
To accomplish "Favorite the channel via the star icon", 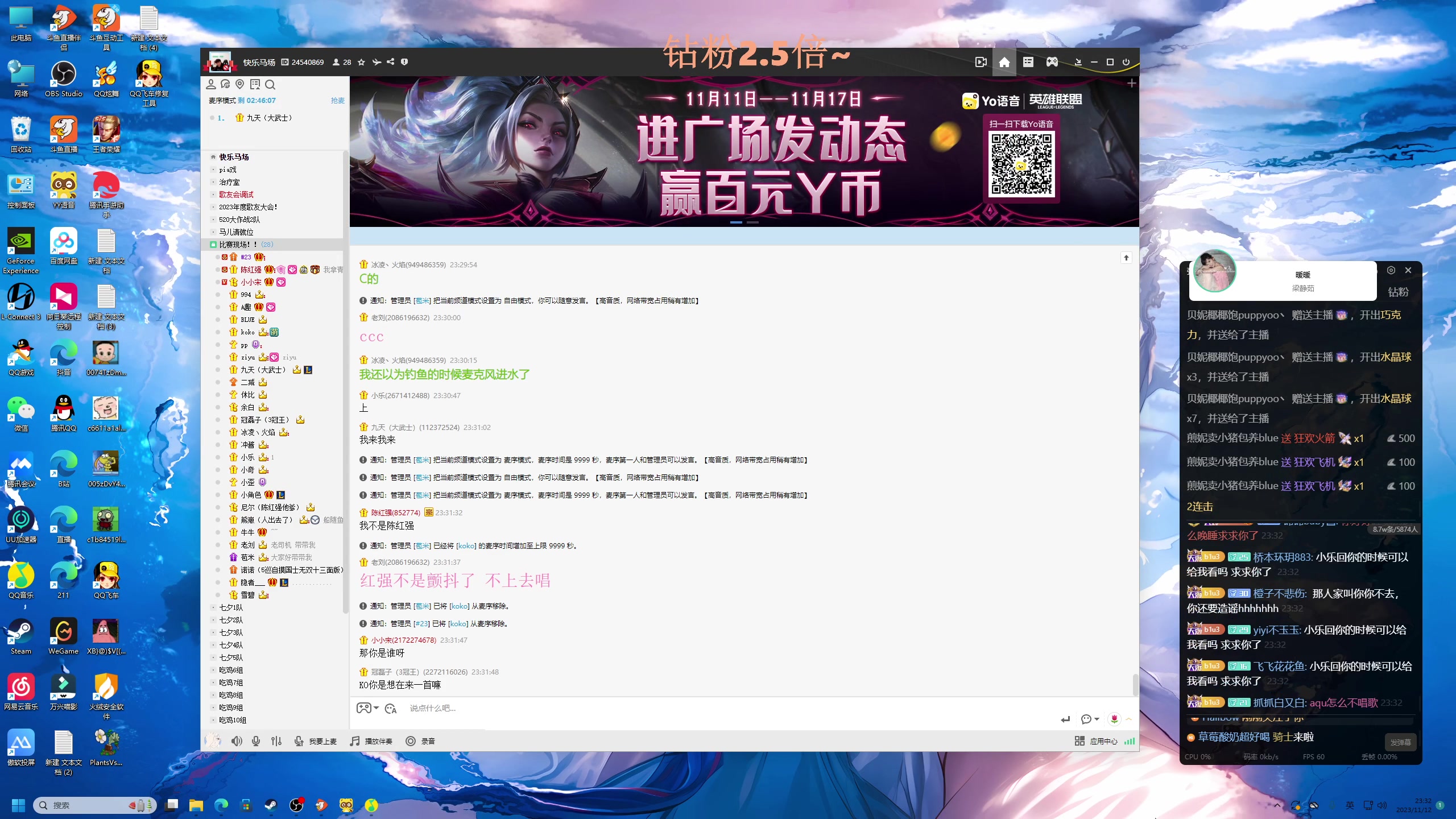I will click(x=362, y=62).
